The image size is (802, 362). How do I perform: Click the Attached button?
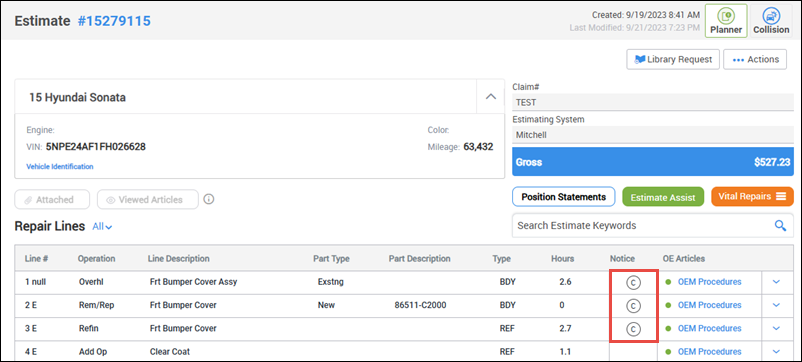[x=52, y=199]
